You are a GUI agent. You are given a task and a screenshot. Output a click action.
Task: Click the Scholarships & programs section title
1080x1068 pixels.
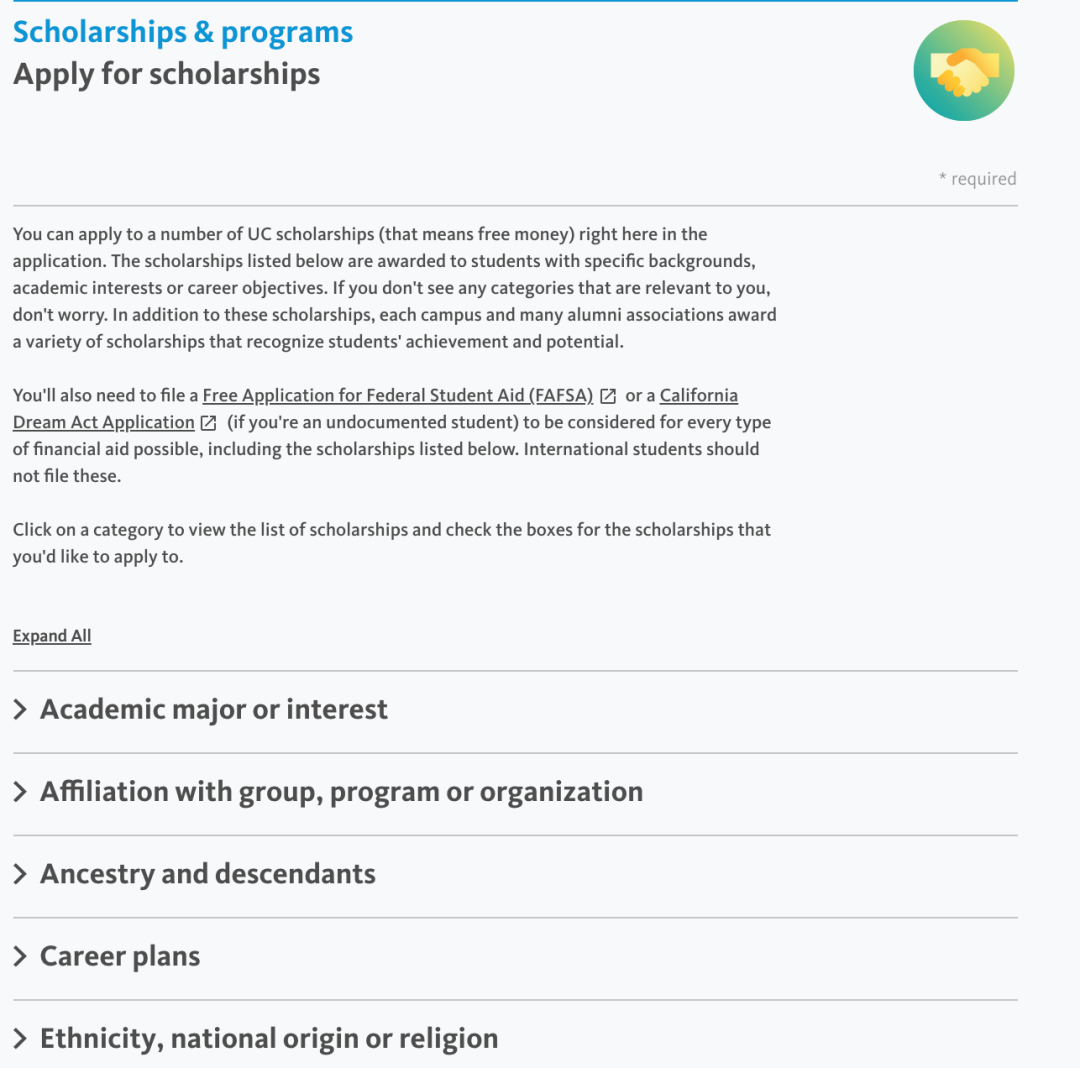183,32
